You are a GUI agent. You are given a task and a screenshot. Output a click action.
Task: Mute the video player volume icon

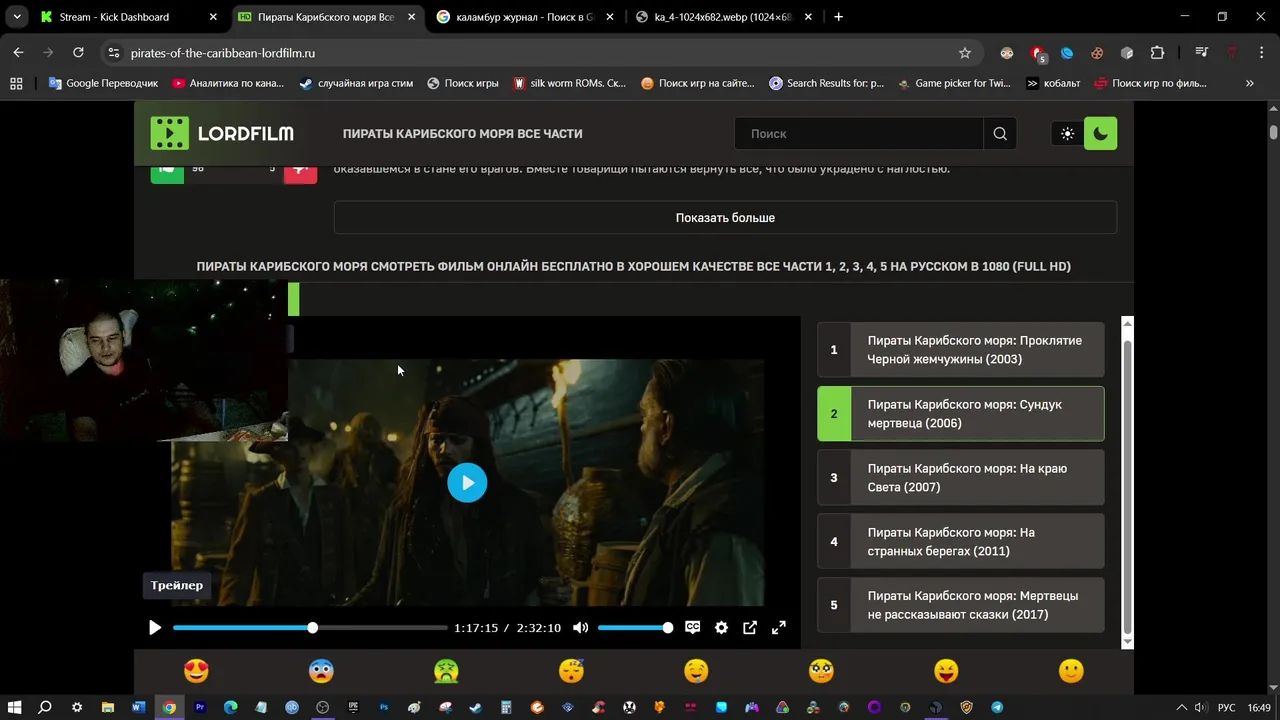[x=580, y=628]
